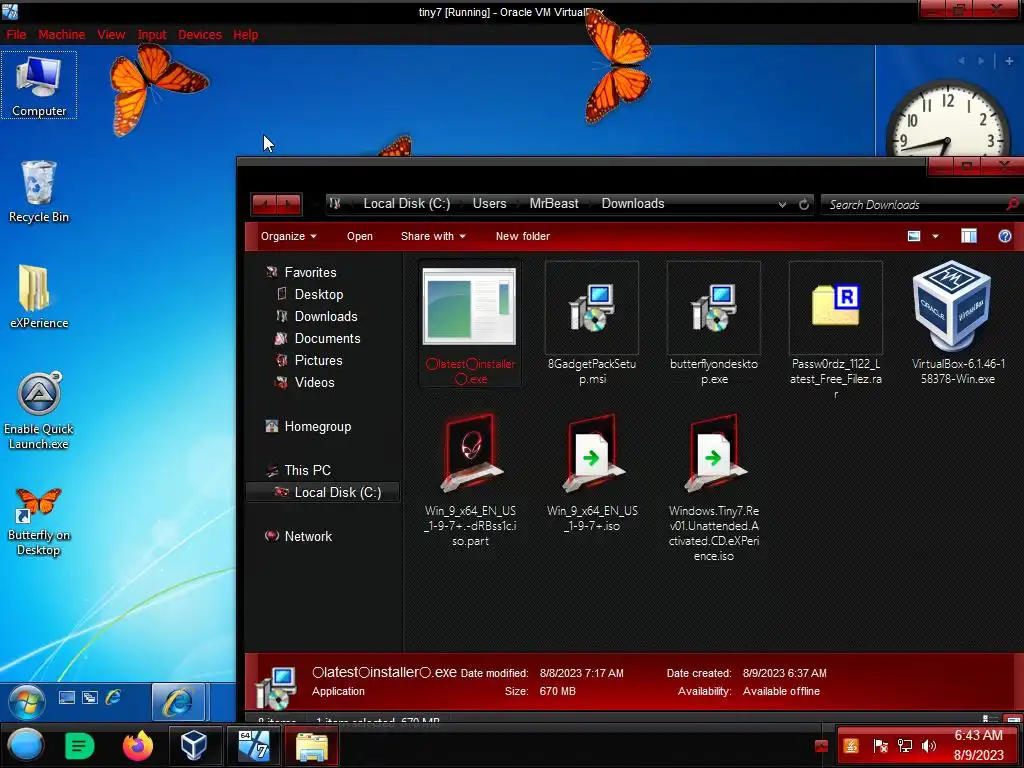The width and height of the screenshot is (1024, 768).
Task: Open Documents in the navigation pane
Action: [x=327, y=338]
